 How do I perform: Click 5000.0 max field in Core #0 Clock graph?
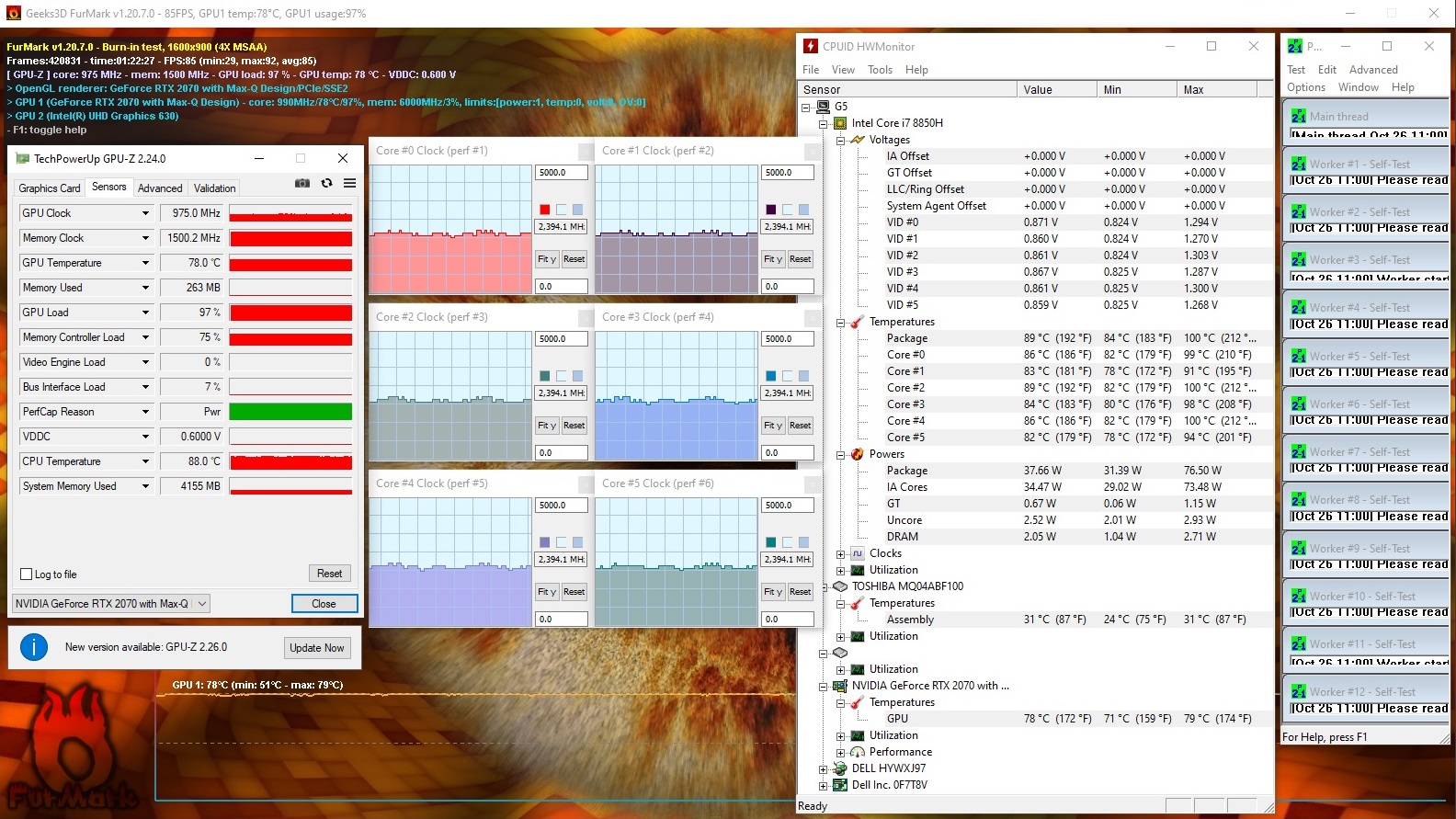coord(562,173)
